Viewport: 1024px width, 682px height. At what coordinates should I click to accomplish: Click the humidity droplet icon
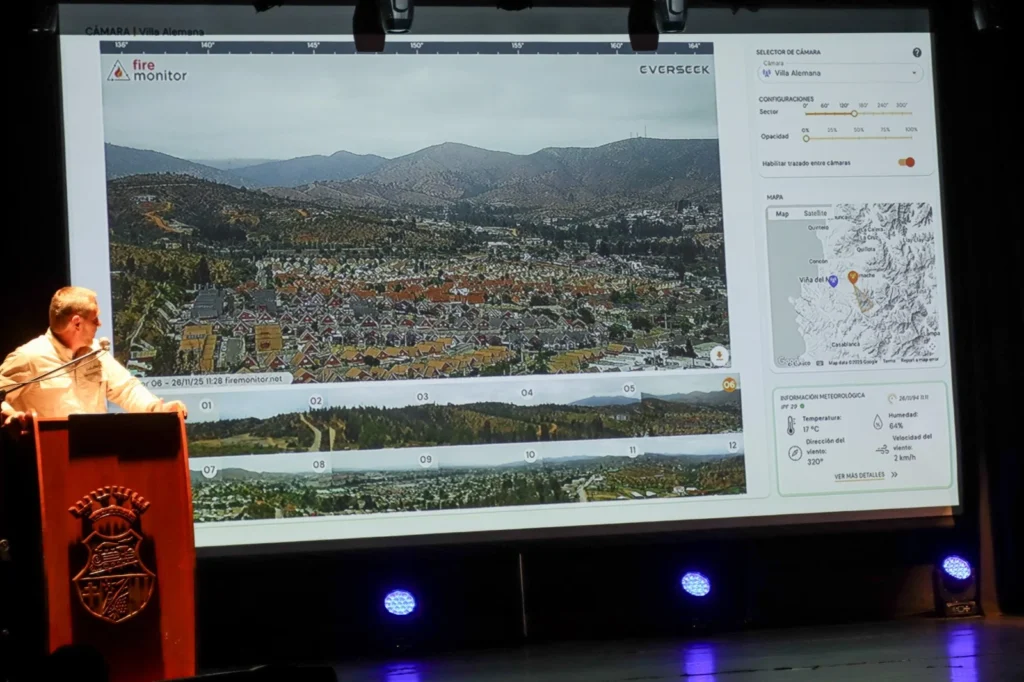click(877, 422)
